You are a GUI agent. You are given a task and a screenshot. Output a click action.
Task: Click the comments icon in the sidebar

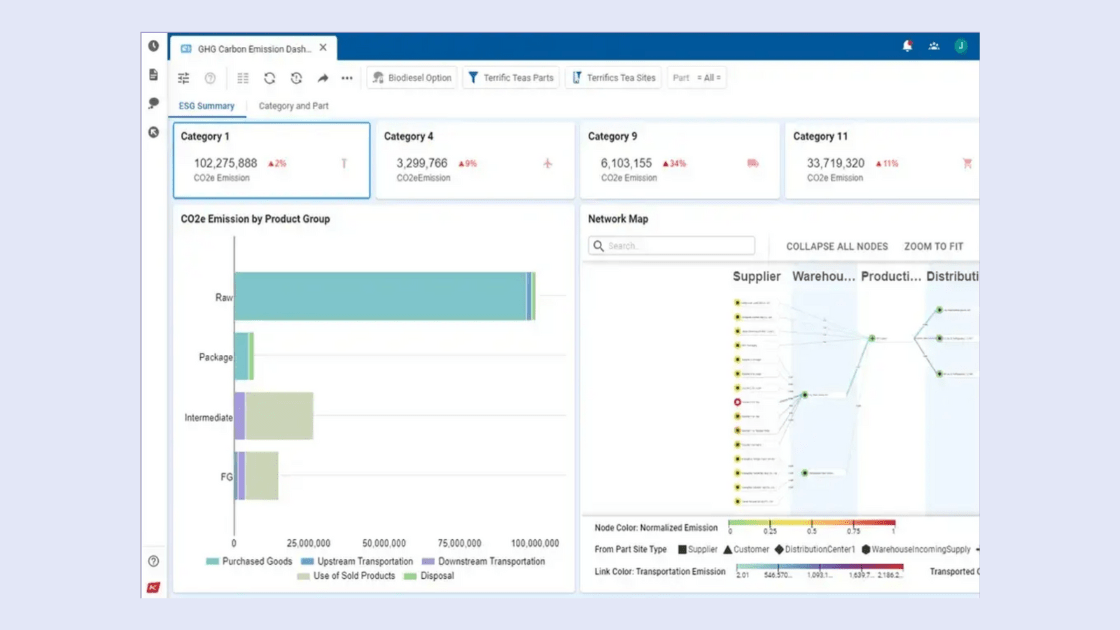(153, 104)
